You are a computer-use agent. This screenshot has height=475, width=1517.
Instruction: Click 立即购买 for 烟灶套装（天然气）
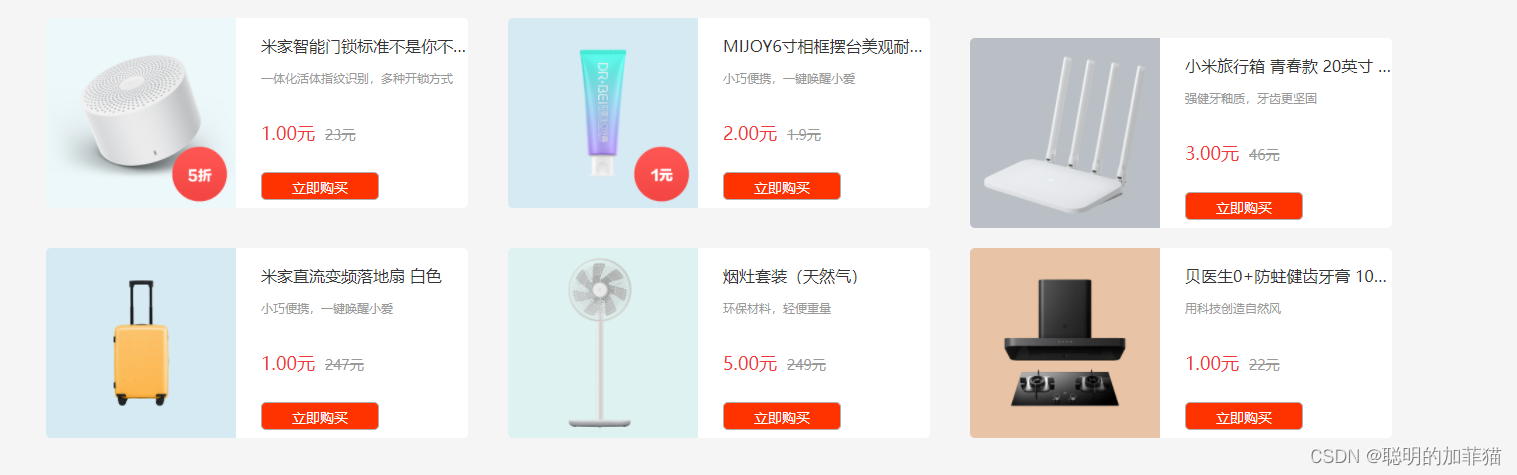(x=782, y=417)
